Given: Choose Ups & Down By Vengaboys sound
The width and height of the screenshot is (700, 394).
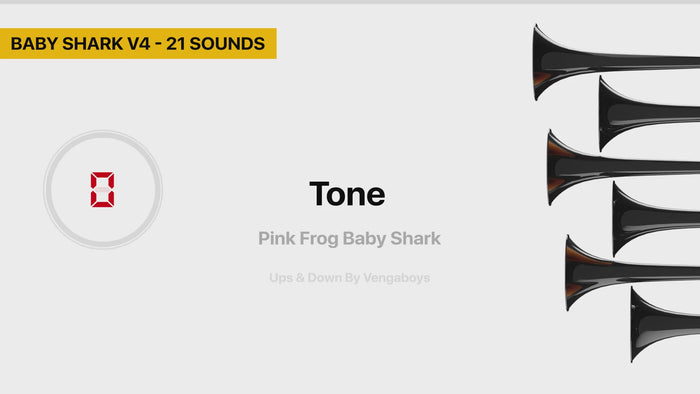Looking at the screenshot, I should coord(349,278).
